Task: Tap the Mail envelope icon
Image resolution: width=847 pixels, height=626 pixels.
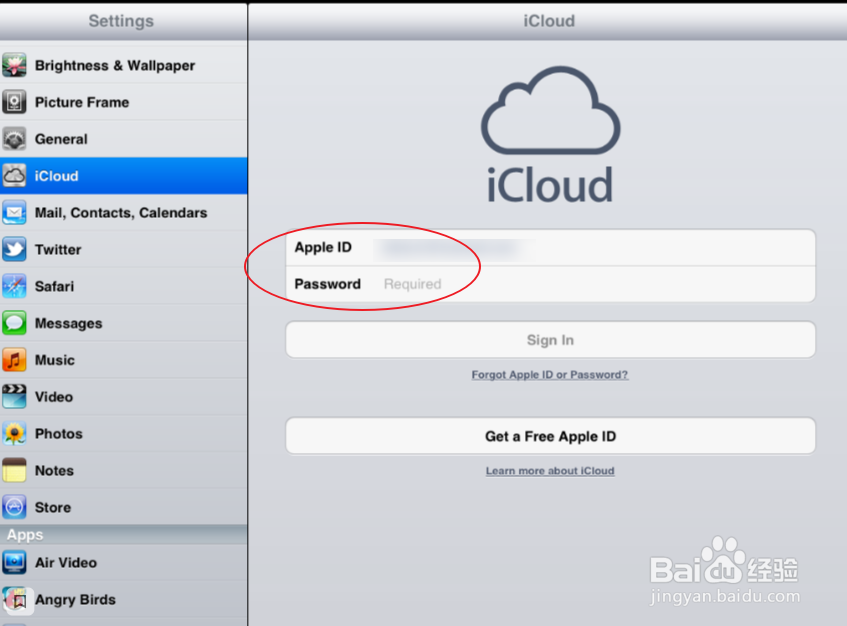Action: tap(14, 212)
